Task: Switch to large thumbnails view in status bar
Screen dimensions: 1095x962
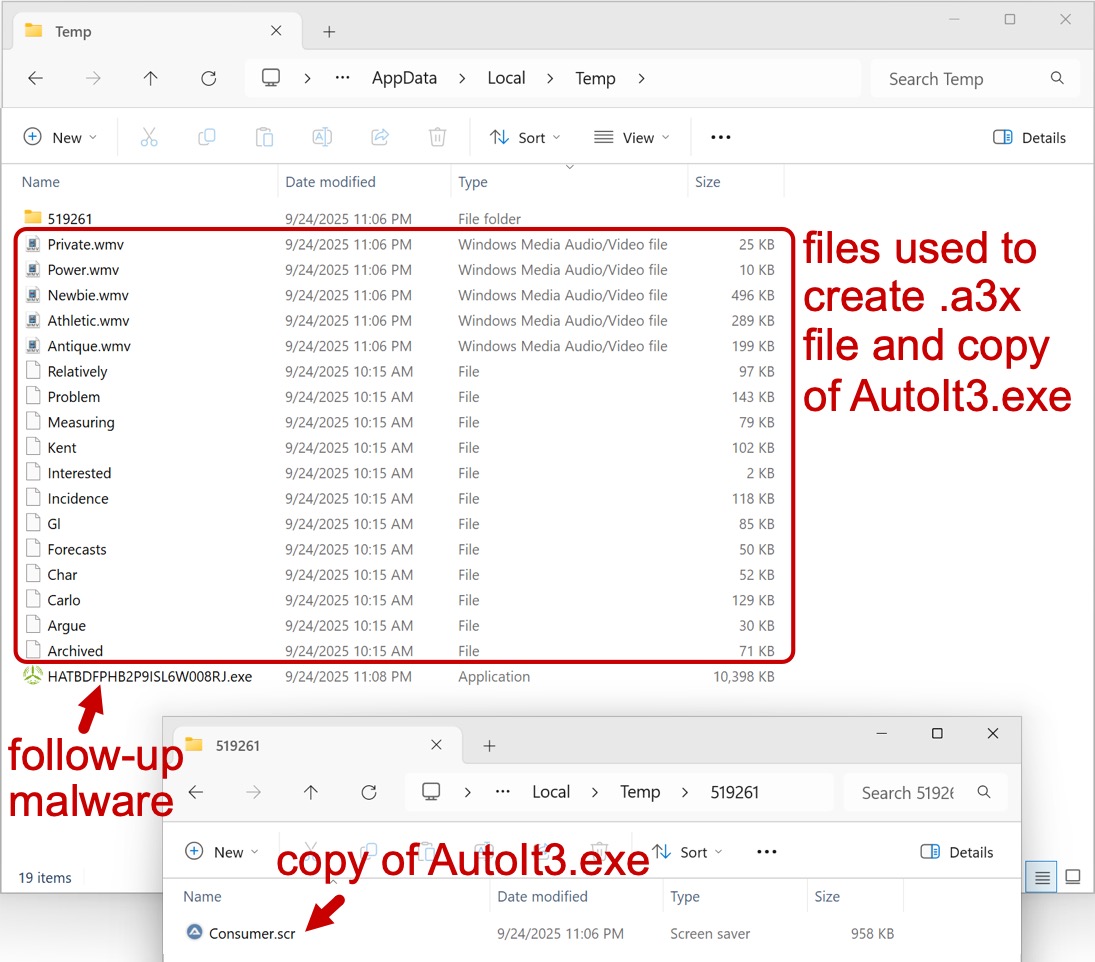Action: point(1072,878)
